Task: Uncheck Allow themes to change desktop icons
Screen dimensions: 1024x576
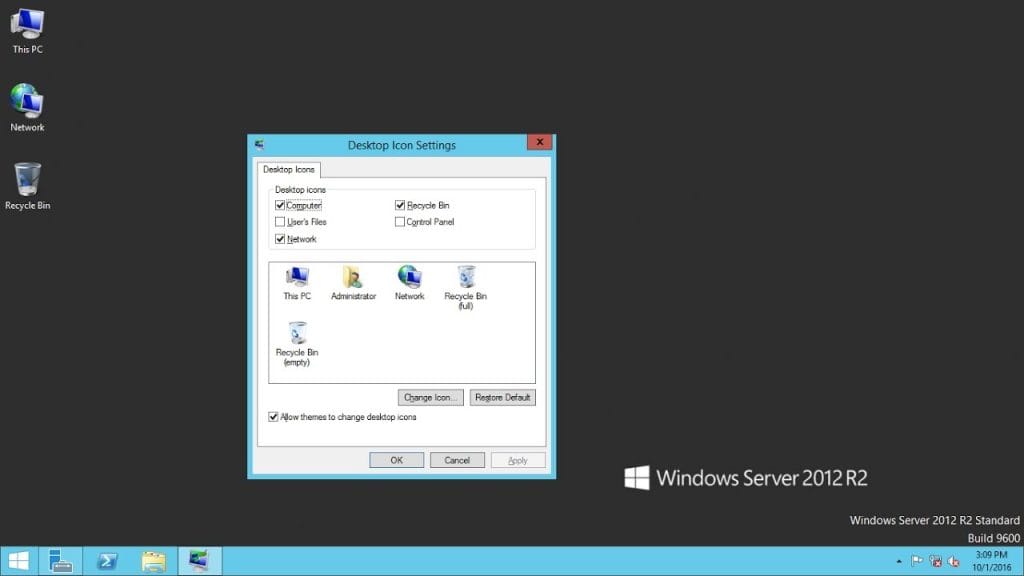Action: tap(273, 417)
